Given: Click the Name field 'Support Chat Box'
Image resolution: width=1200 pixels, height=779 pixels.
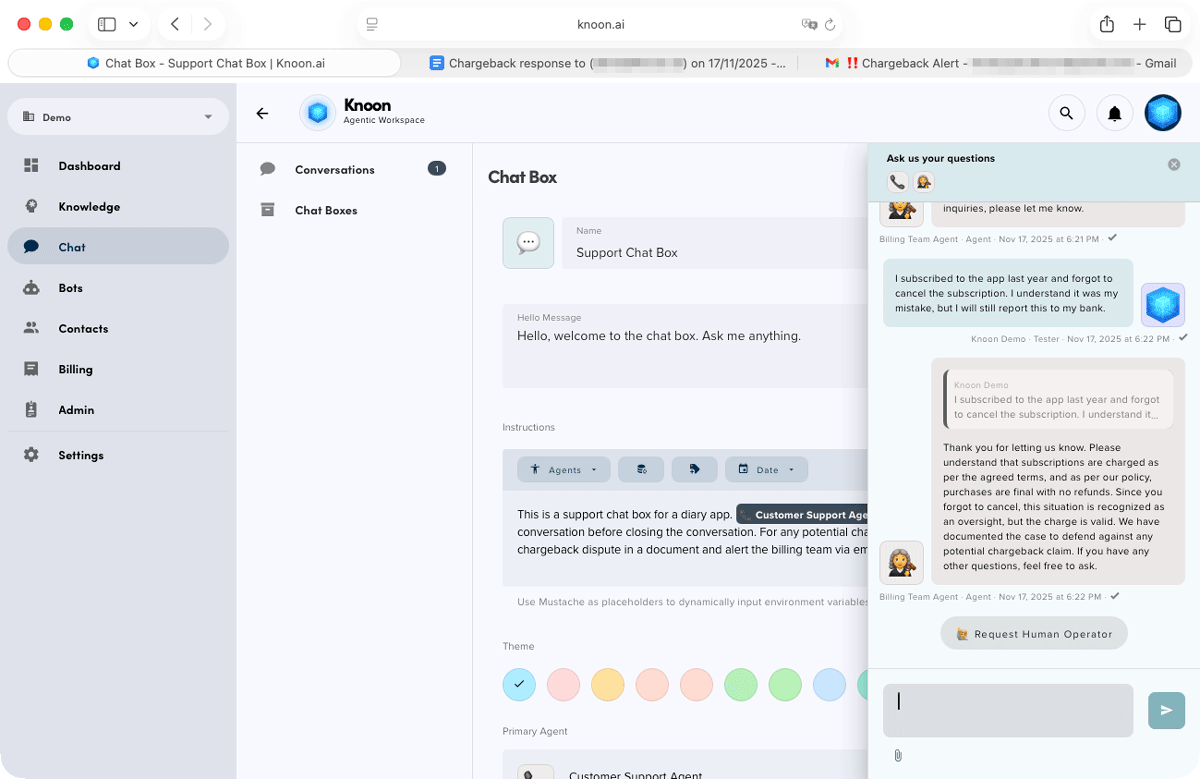Looking at the screenshot, I should [x=714, y=243].
